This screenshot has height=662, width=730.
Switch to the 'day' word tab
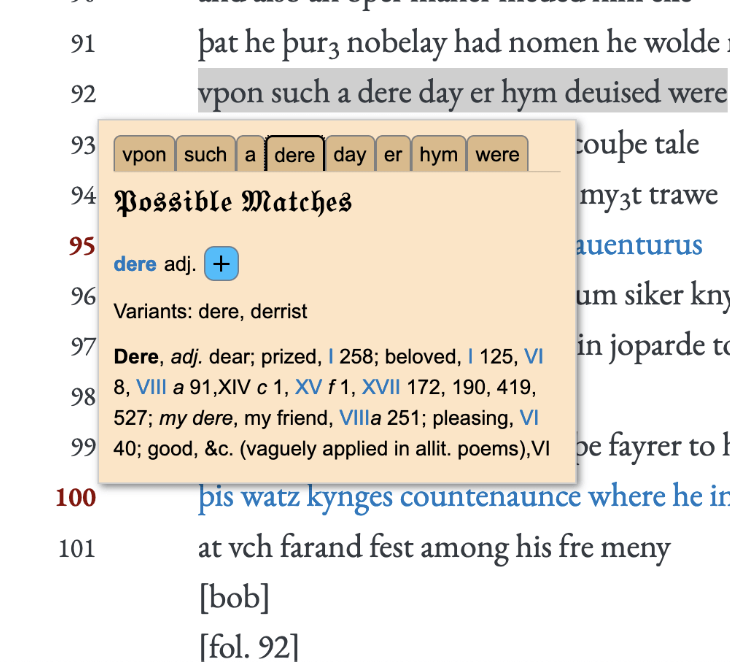click(x=349, y=155)
